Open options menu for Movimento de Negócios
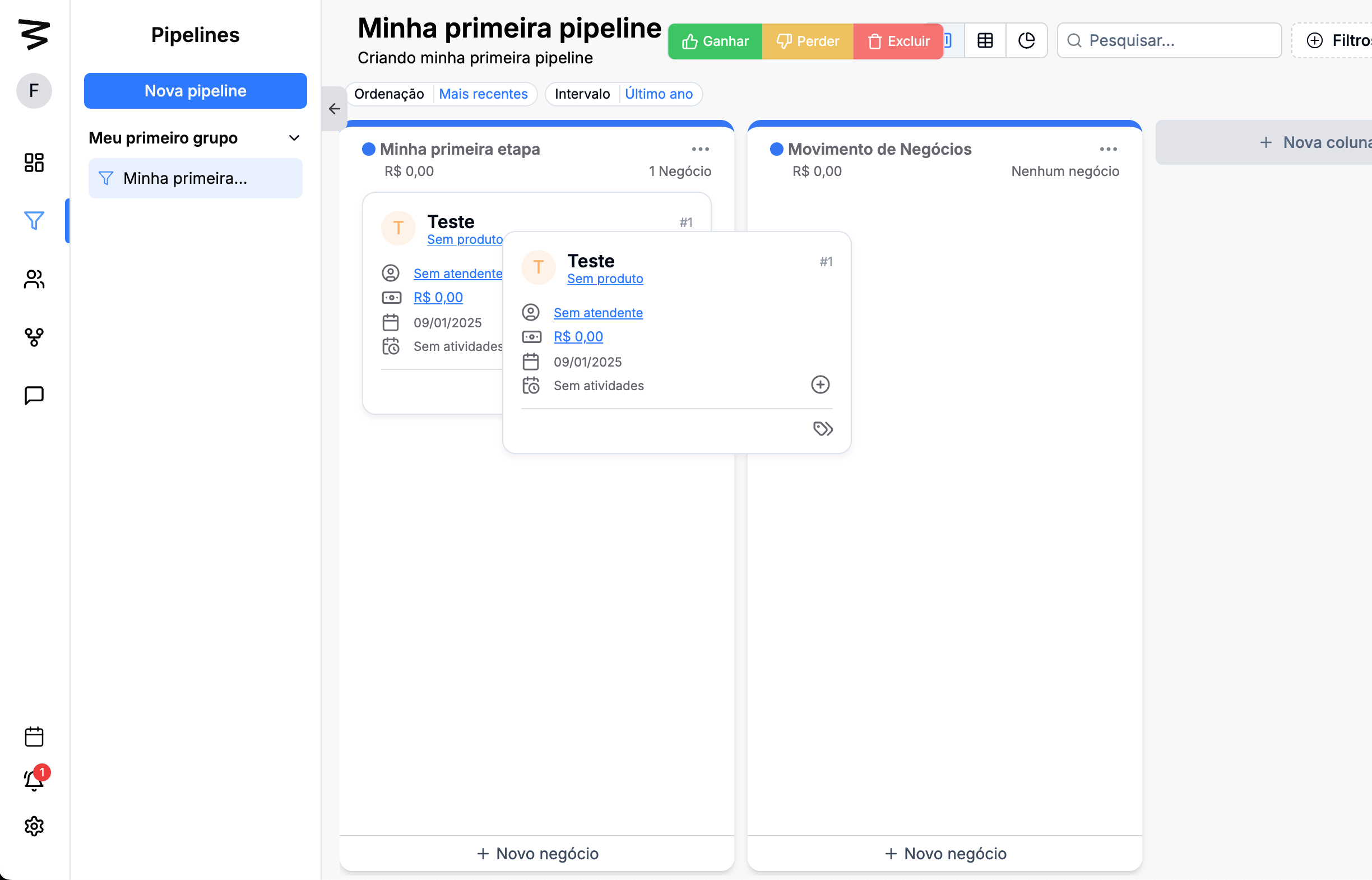The image size is (1372, 880). click(1108, 149)
